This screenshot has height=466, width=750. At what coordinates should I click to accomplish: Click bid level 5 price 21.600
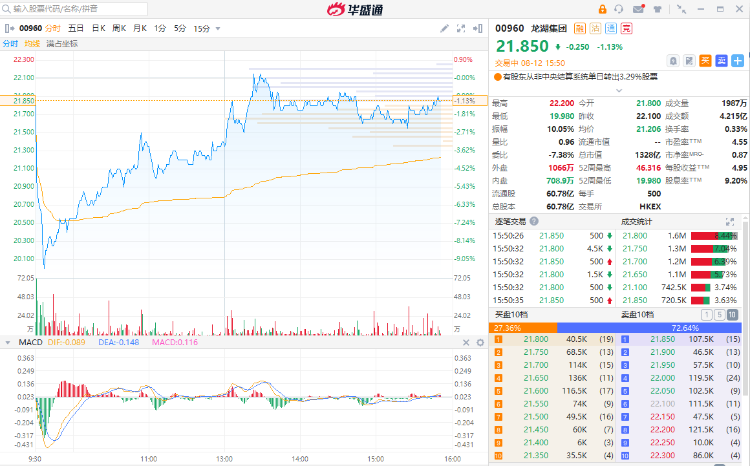(536, 391)
